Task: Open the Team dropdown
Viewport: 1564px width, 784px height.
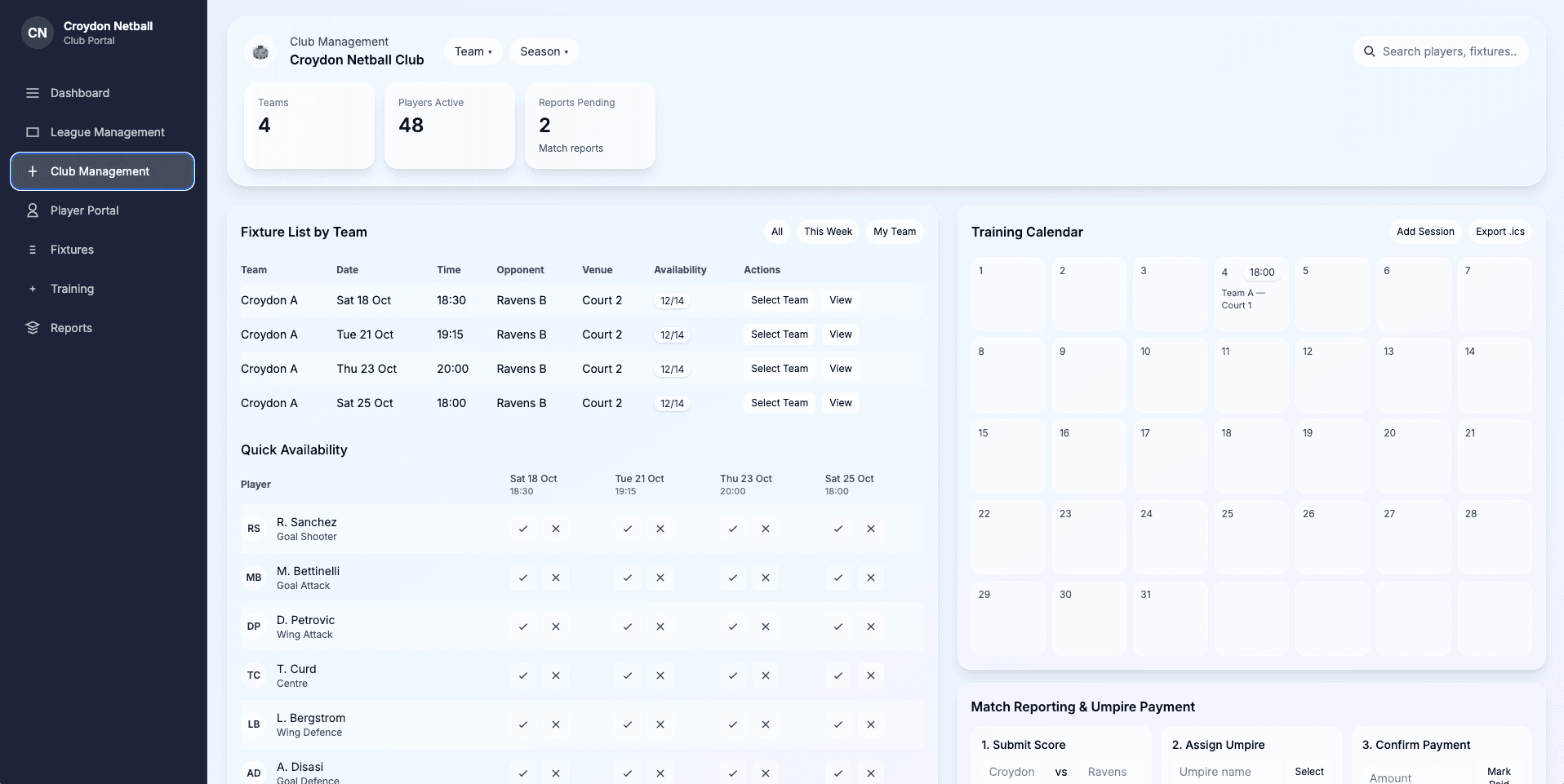Action: [473, 51]
